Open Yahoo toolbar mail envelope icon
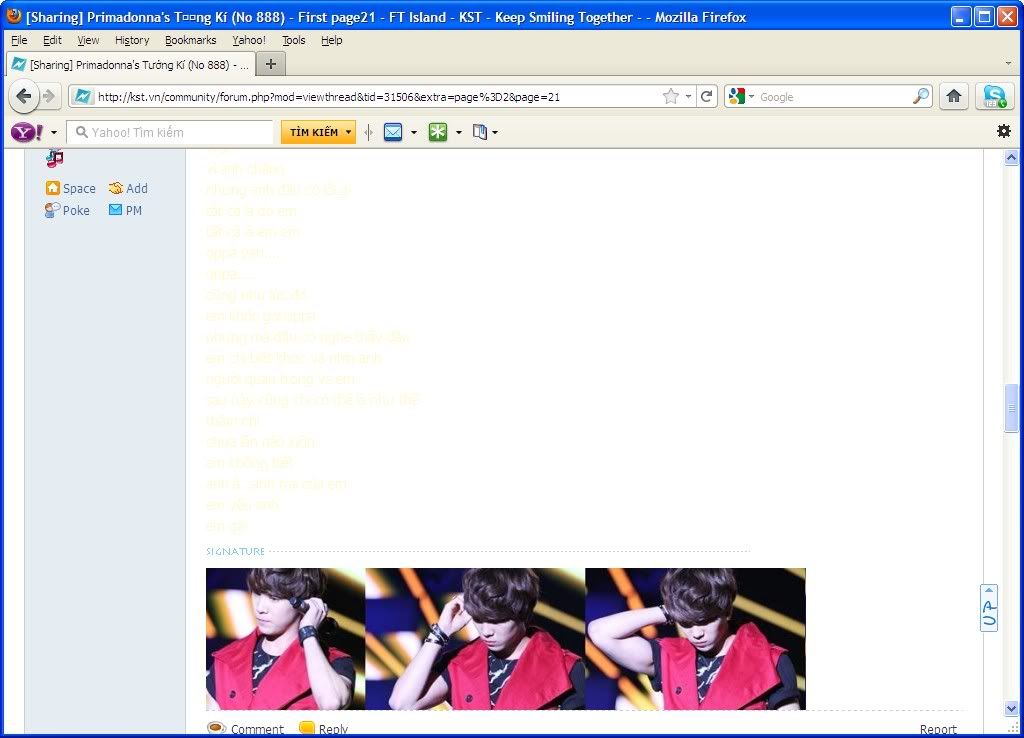 pyautogui.click(x=393, y=133)
